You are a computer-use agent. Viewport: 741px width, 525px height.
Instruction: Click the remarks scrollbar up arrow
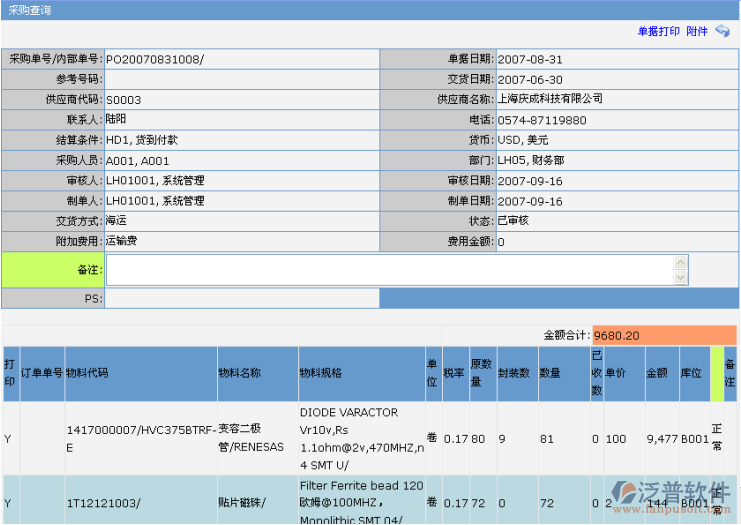click(681, 262)
